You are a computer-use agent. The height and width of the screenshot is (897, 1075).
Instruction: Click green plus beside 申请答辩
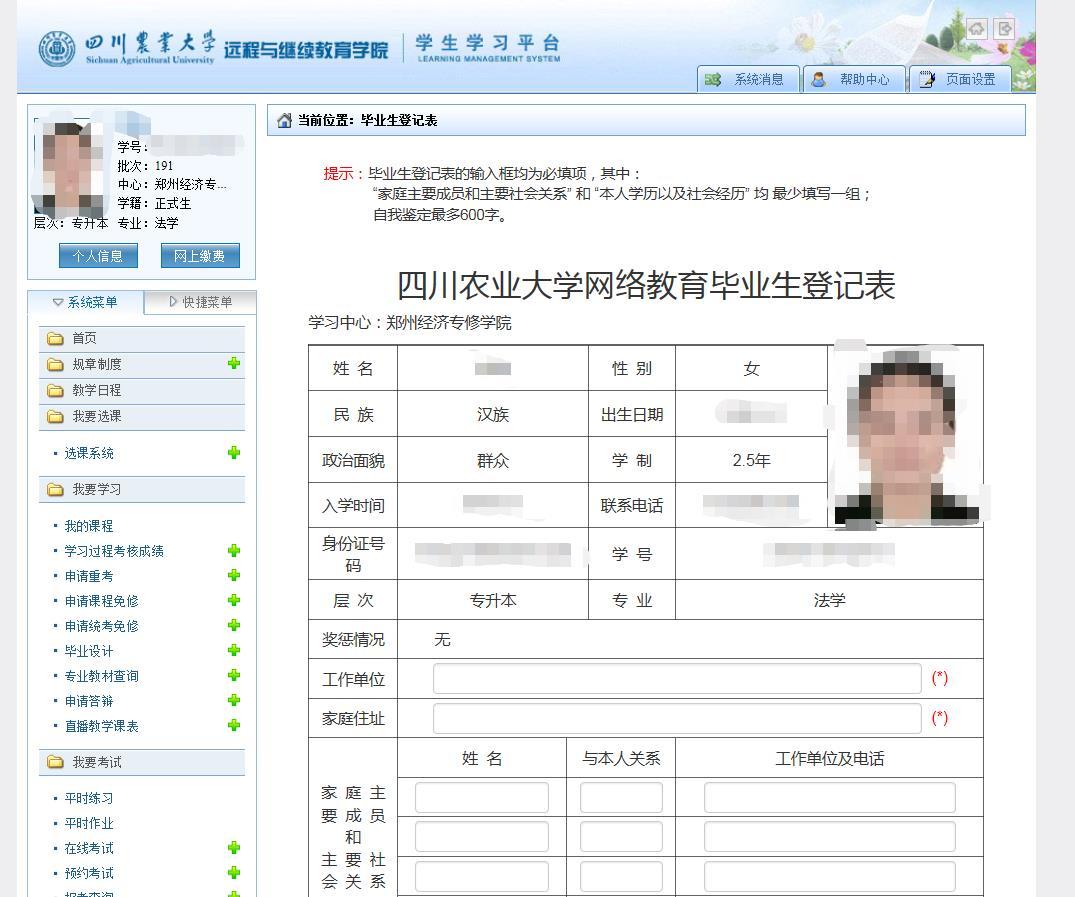point(234,700)
